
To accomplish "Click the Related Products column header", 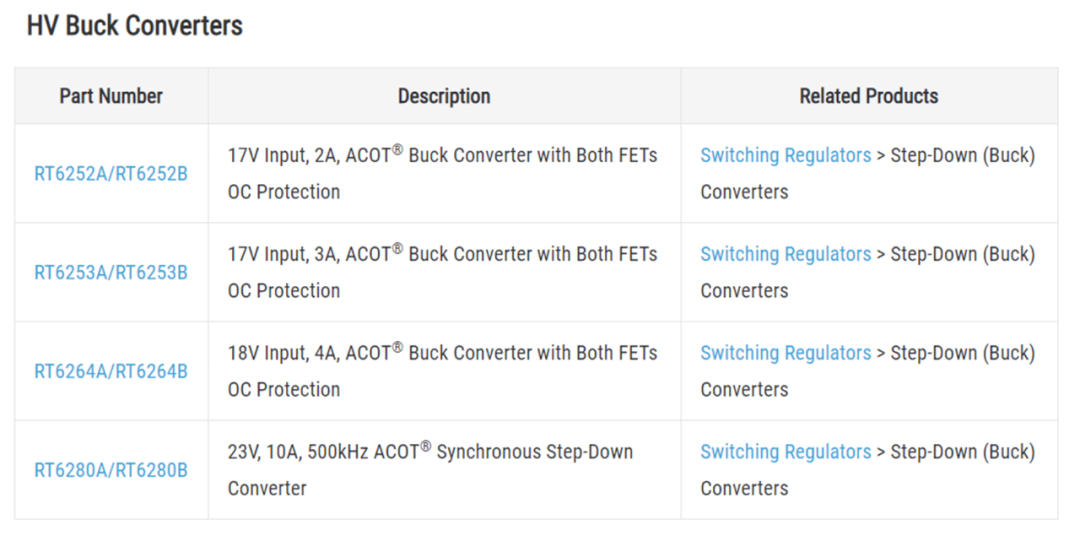I will coord(868,97).
